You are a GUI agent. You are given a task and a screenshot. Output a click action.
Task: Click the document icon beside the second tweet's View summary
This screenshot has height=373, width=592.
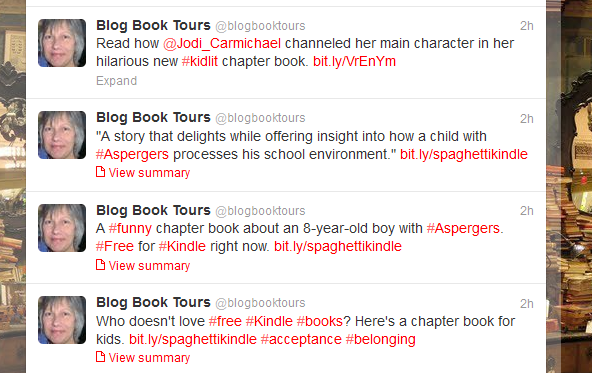(100, 172)
